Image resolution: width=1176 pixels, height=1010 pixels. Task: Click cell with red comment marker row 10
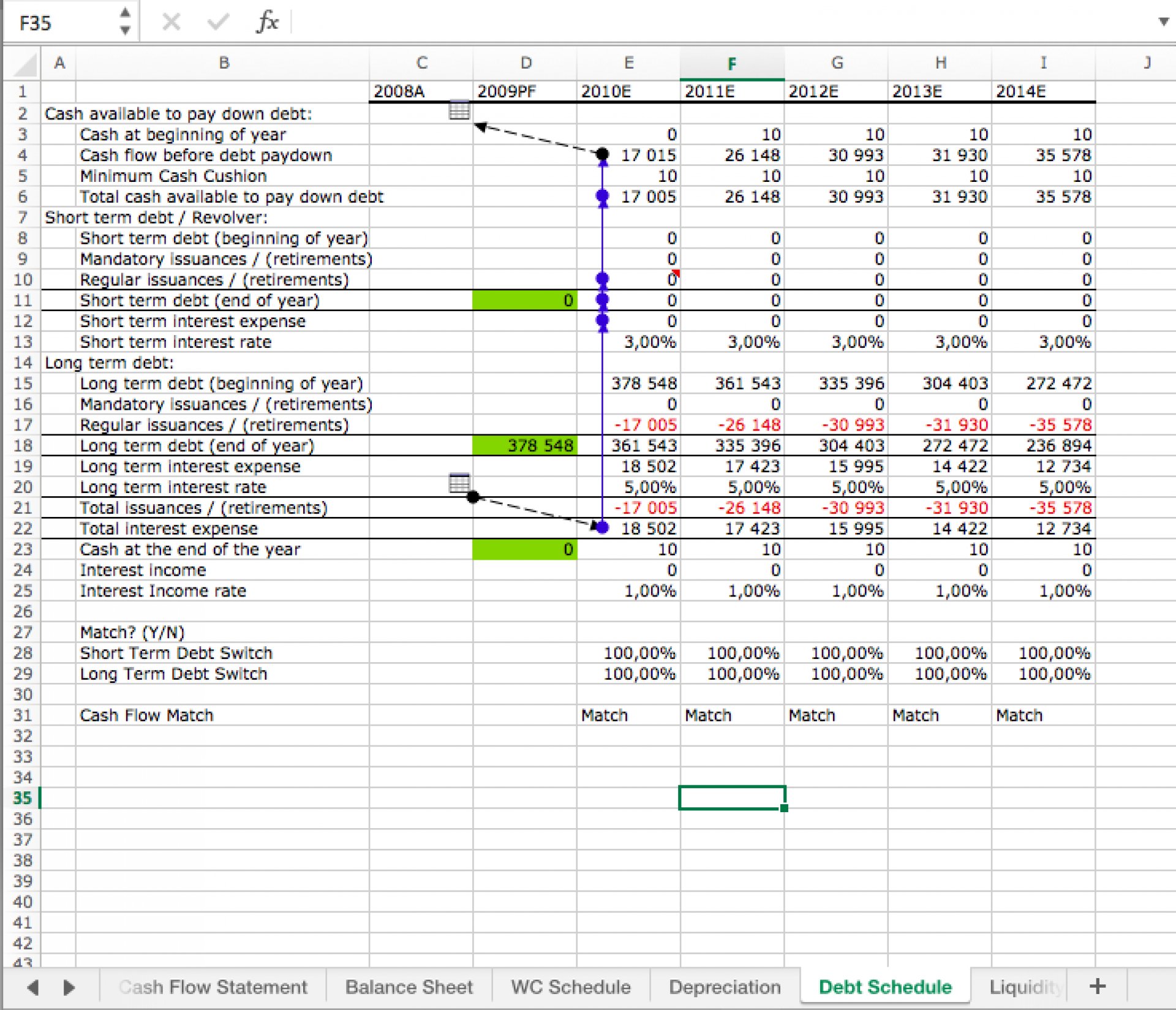click(x=628, y=280)
